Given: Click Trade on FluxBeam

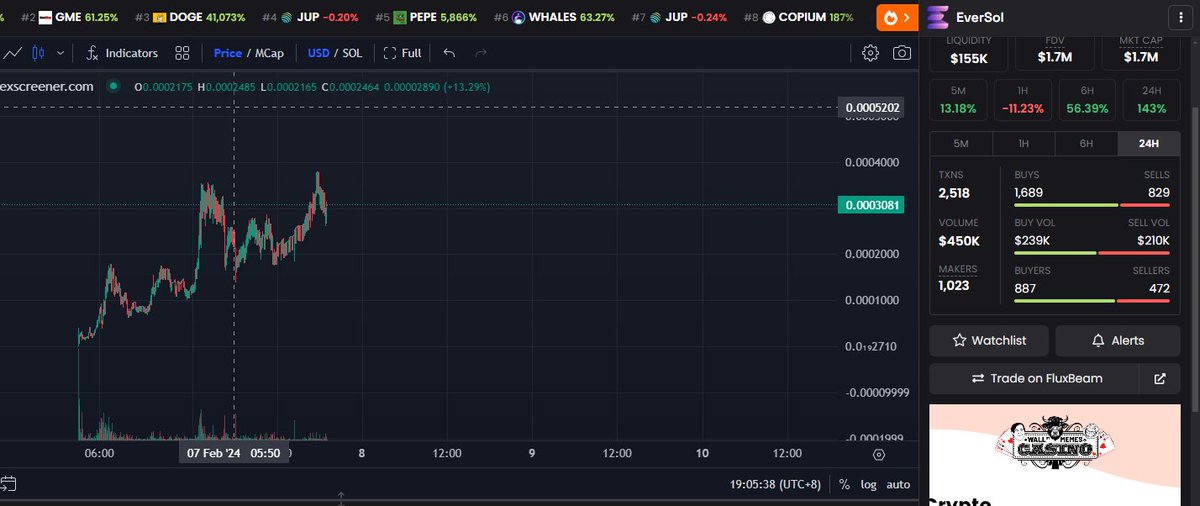Looking at the screenshot, I should (1035, 379).
